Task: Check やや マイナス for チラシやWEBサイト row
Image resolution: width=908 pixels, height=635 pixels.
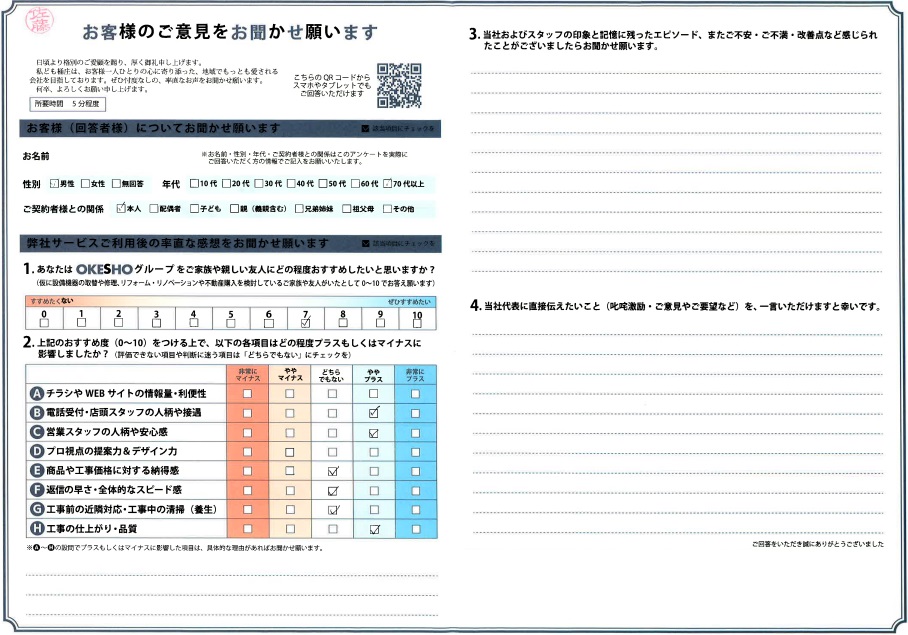Action: coord(290,393)
